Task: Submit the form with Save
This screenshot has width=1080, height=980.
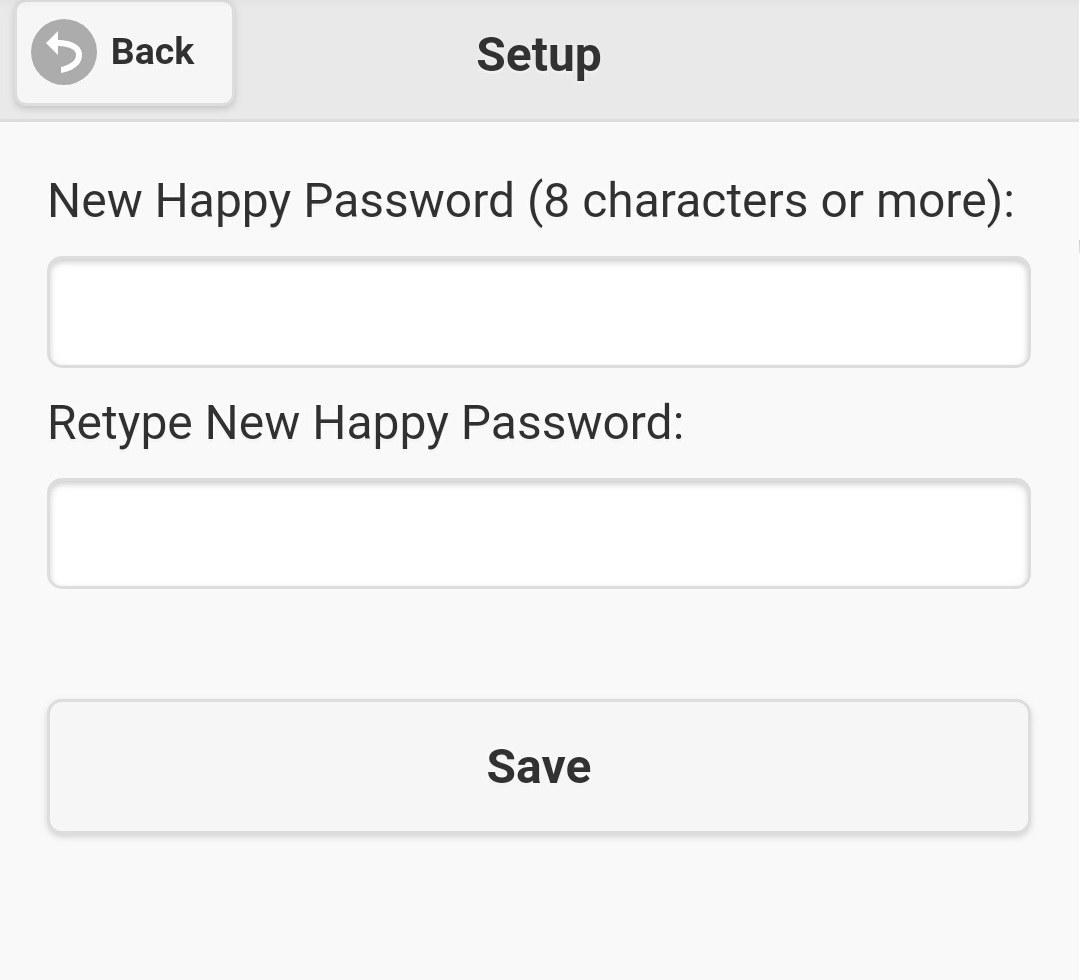Action: (x=539, y=766)
